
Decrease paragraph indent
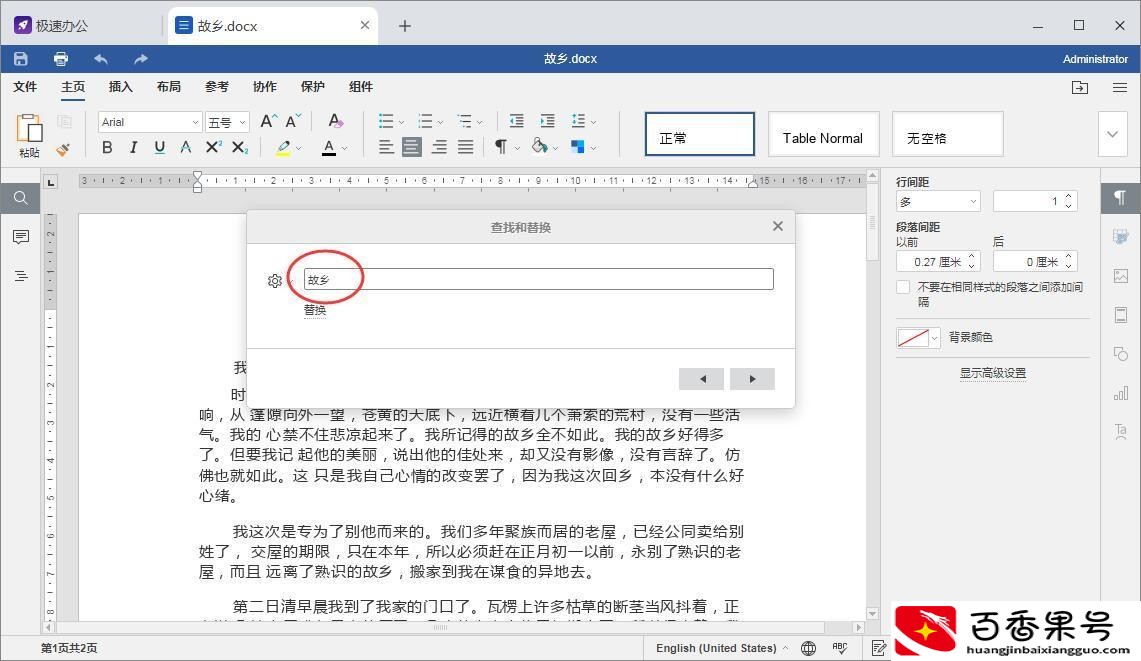(x=516, y=122)
